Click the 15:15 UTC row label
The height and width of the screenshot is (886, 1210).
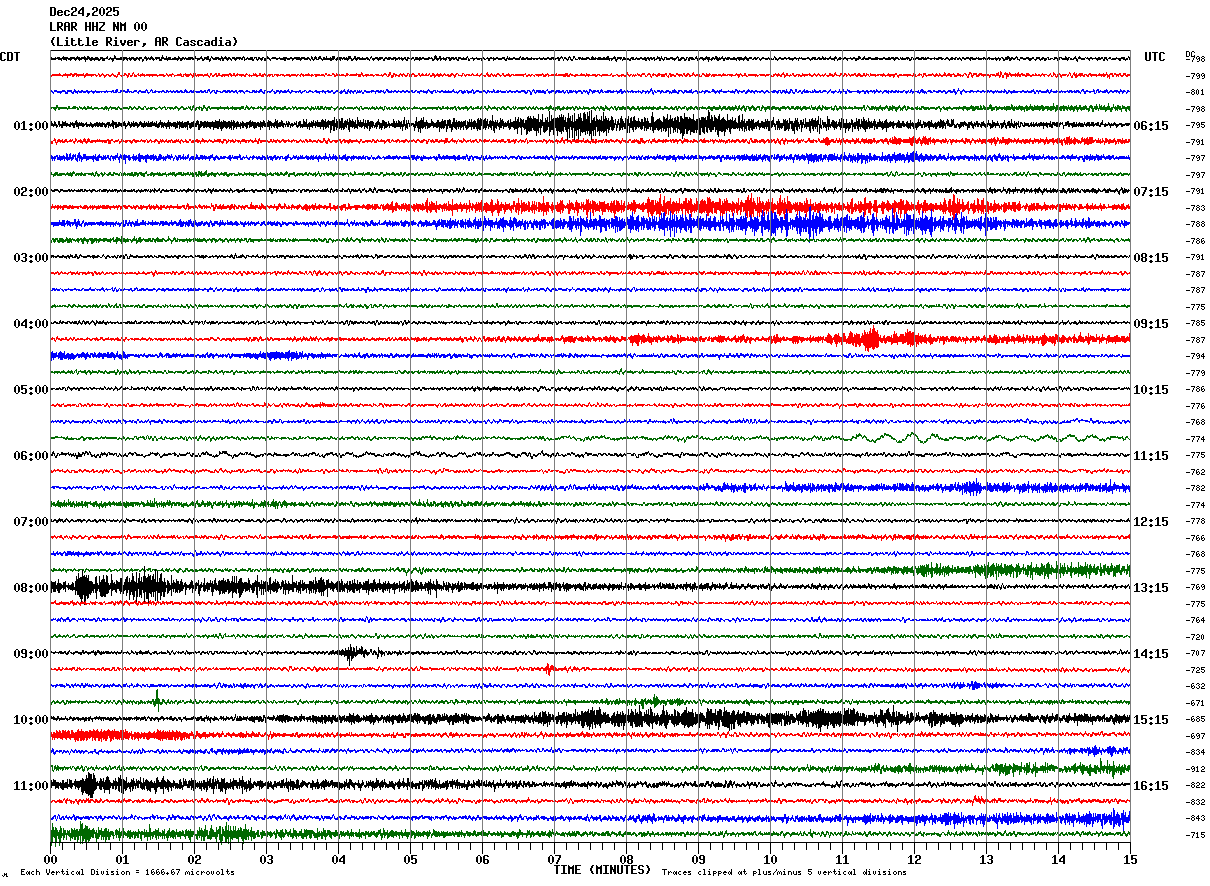coord(1152,720)
